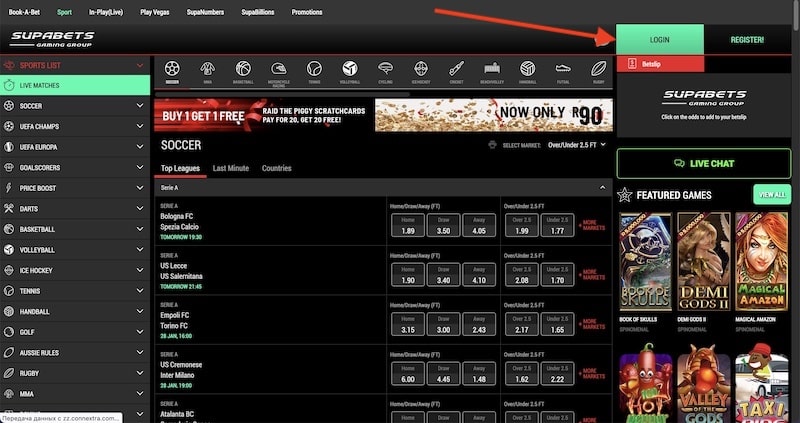Viewport: 800px width, 423px height.
Task: Click the Aussie Rules ball icon in sidebar
Action: coord(9,353)
